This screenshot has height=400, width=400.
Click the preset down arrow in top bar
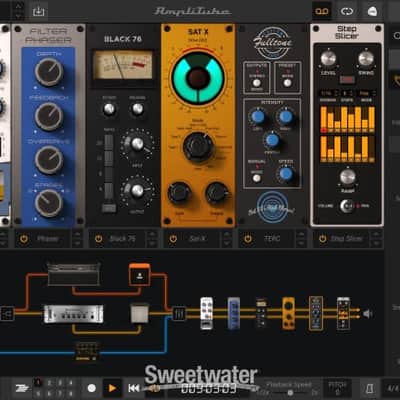coord(19,16)
